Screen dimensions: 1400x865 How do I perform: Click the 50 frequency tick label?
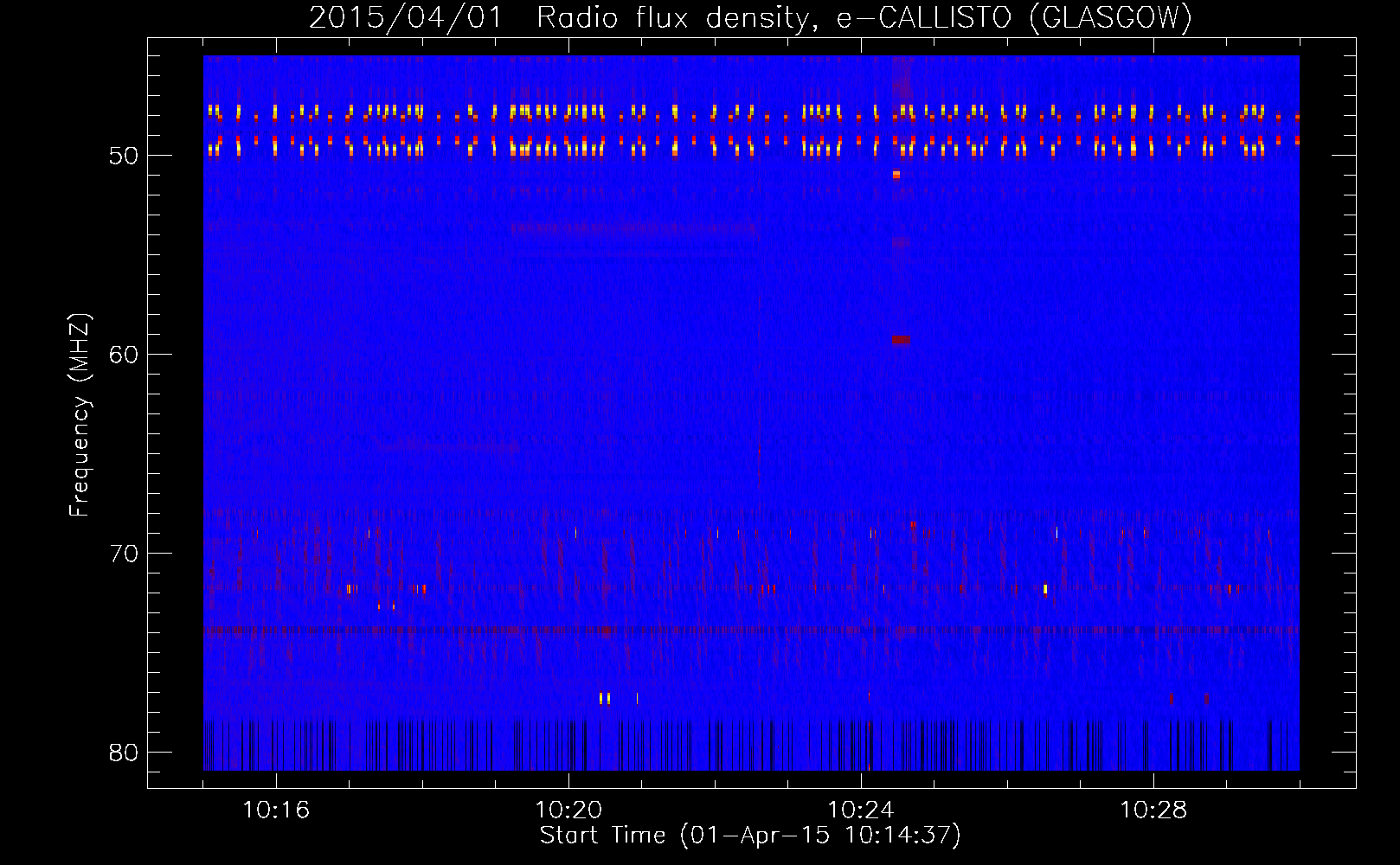[125, 156]
